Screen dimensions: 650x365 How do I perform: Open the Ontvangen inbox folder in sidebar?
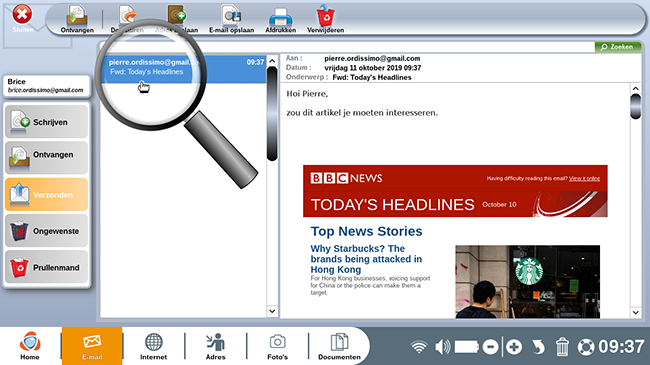click(46, 158)
